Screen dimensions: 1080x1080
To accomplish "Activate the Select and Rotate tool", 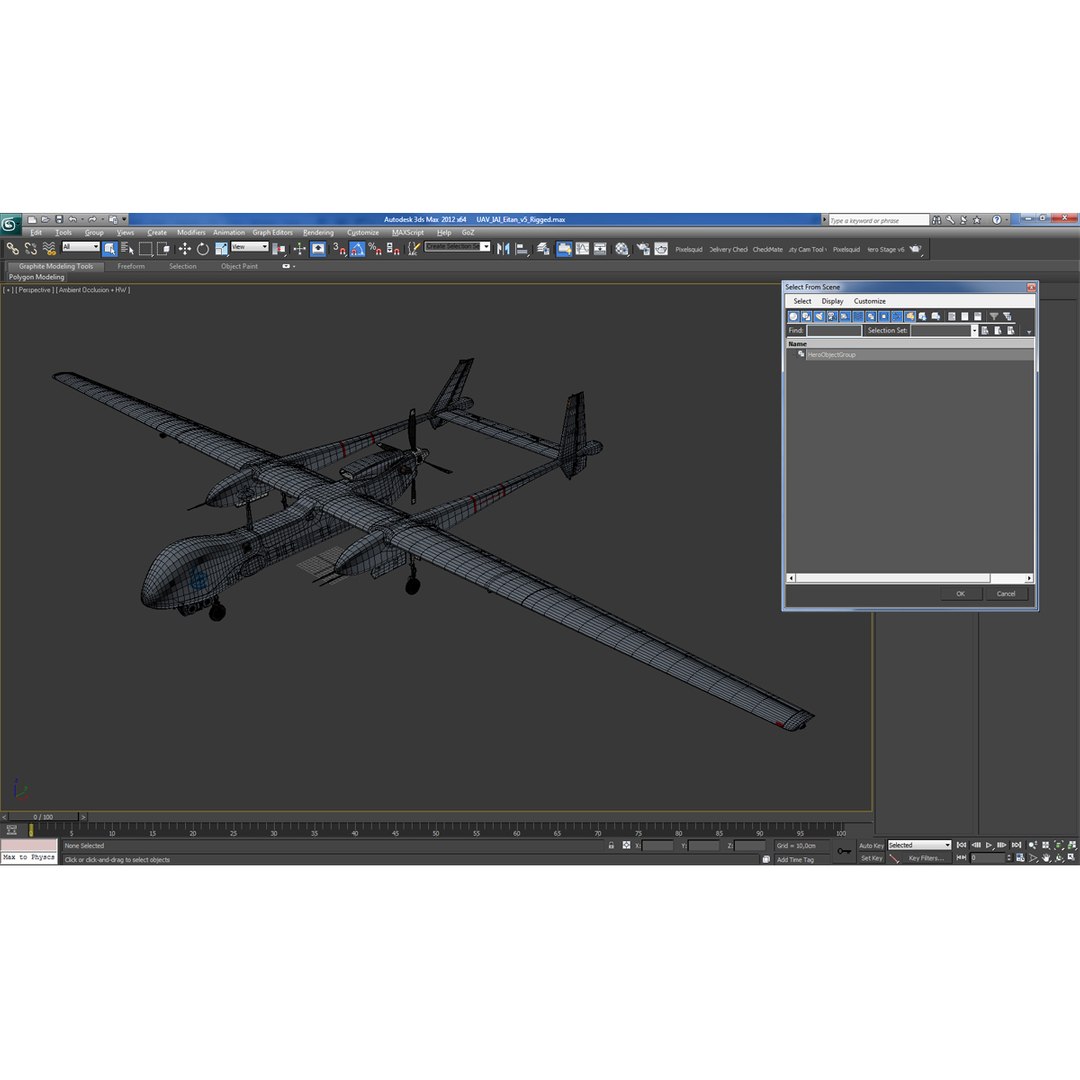I will 202,249.
